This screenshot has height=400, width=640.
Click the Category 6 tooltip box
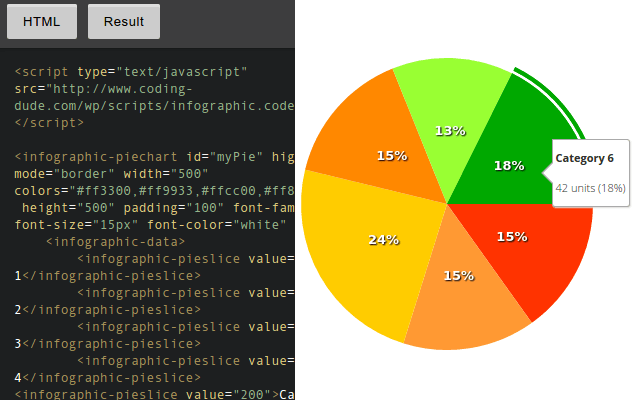click(590, 173)
